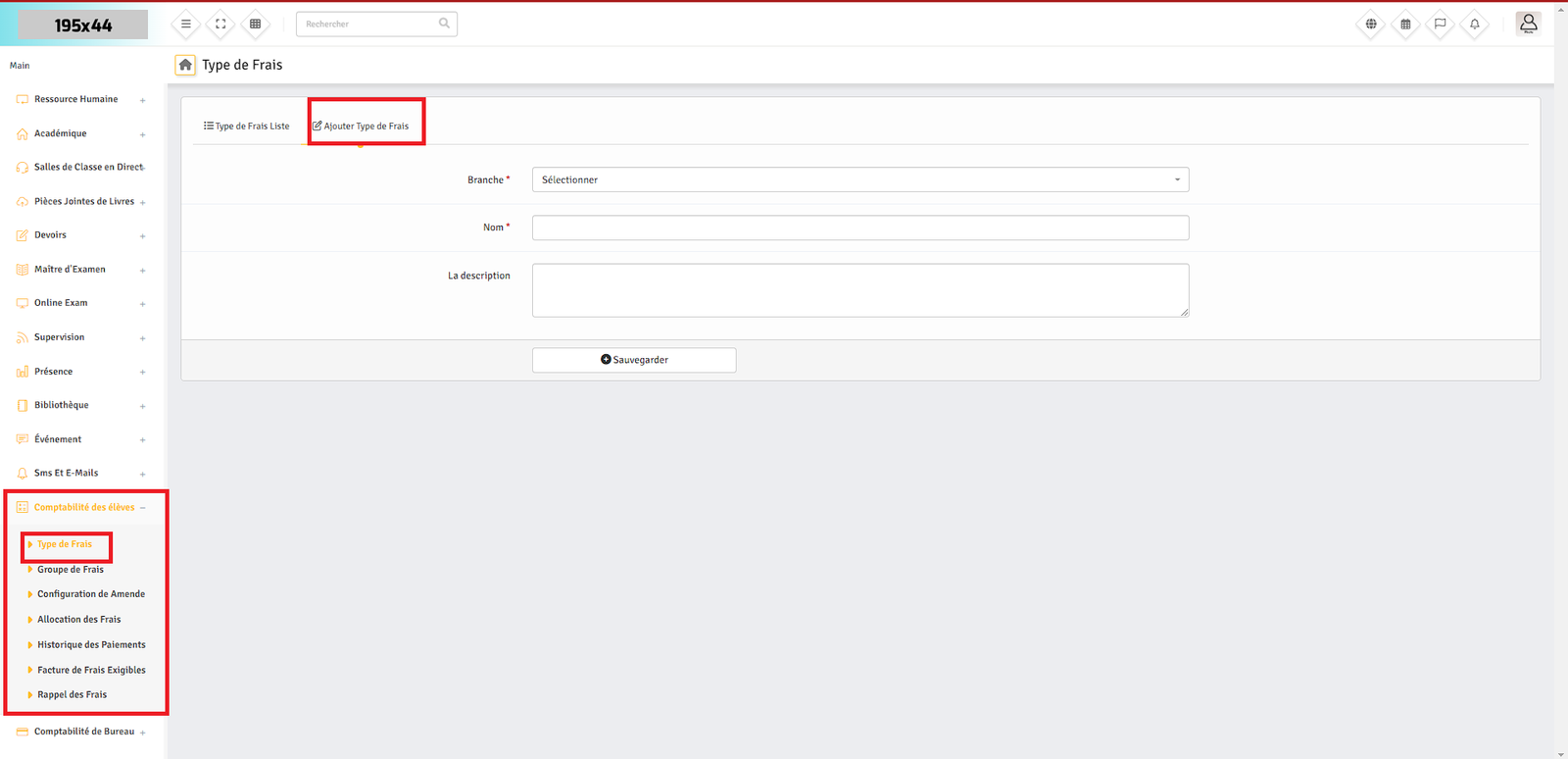Image resolution: width=1568 pixels, height=759 pixels.
Task: Open the Branche Sélectionner dropdown
Action: click(x=859, y=179)
